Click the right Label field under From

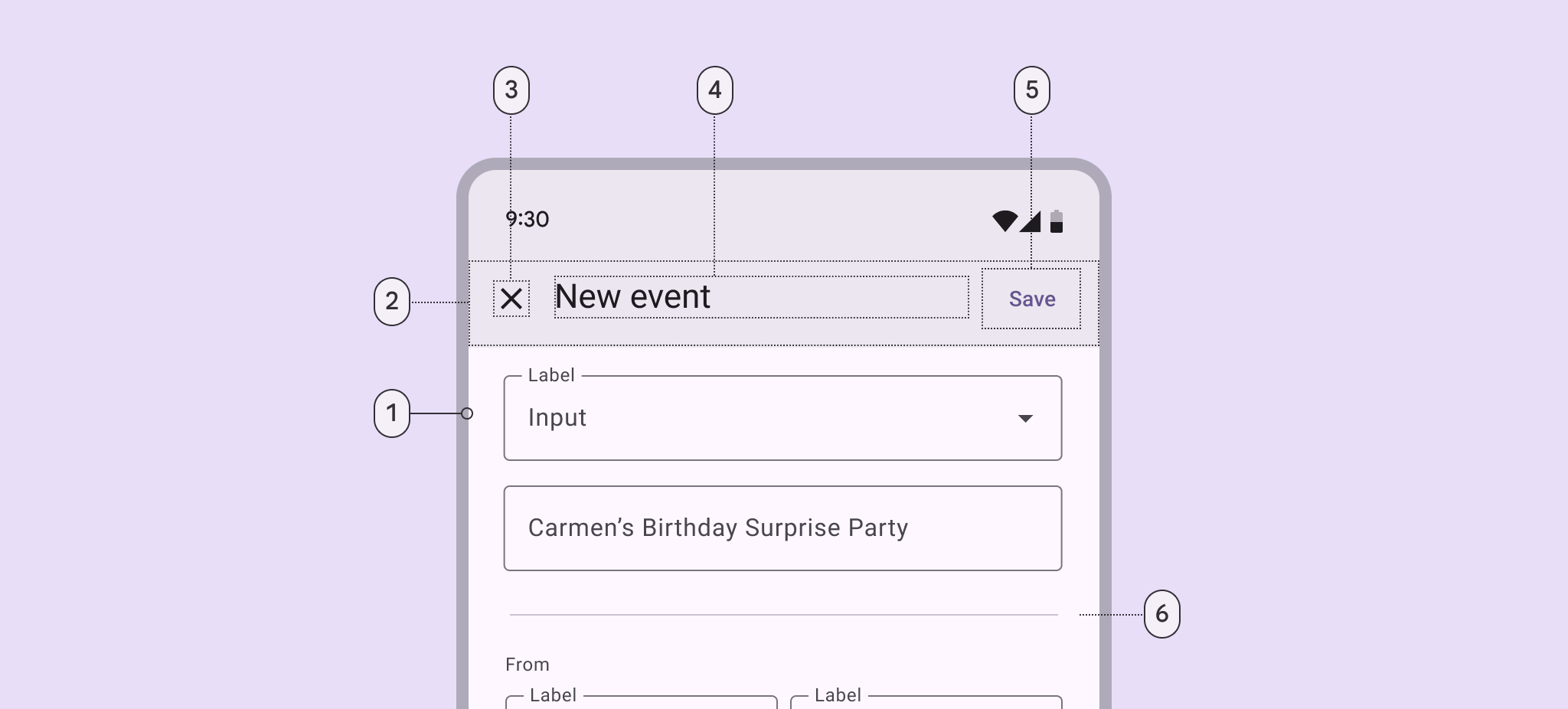click(926, 702)
